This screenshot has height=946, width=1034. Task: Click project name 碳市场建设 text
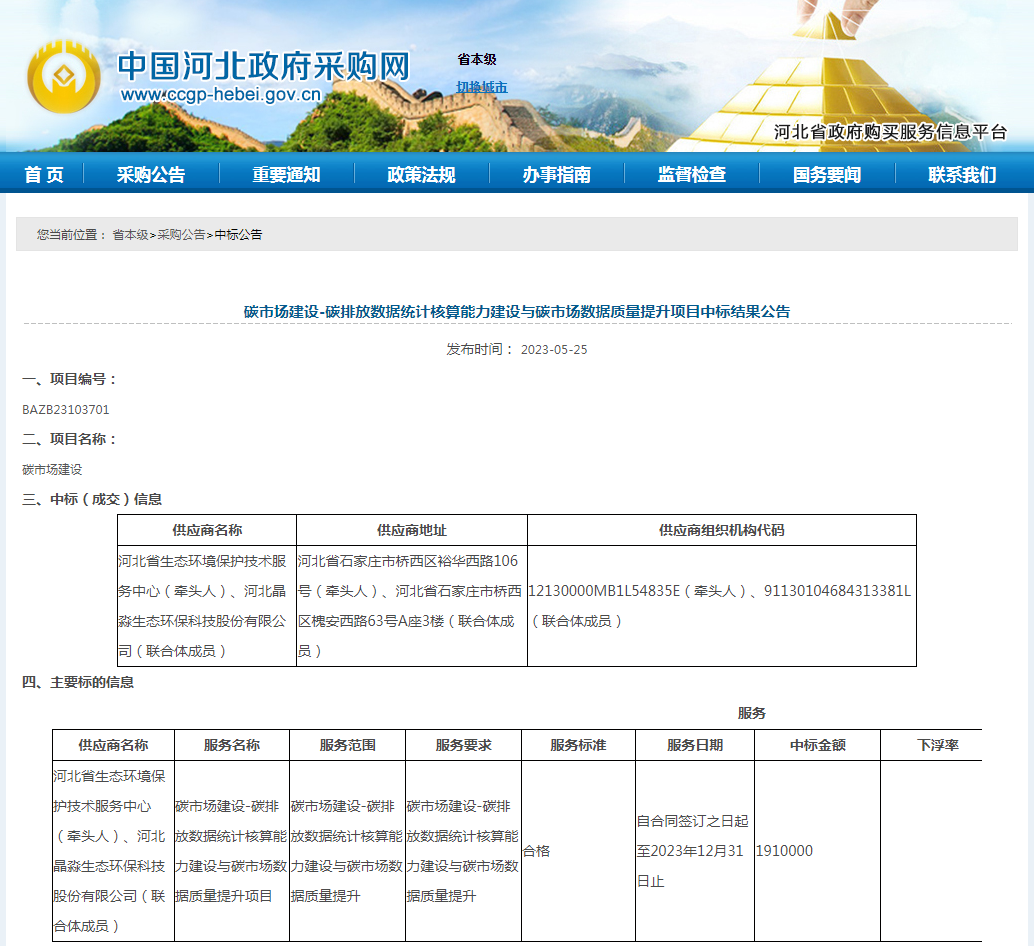click(52, 469)
